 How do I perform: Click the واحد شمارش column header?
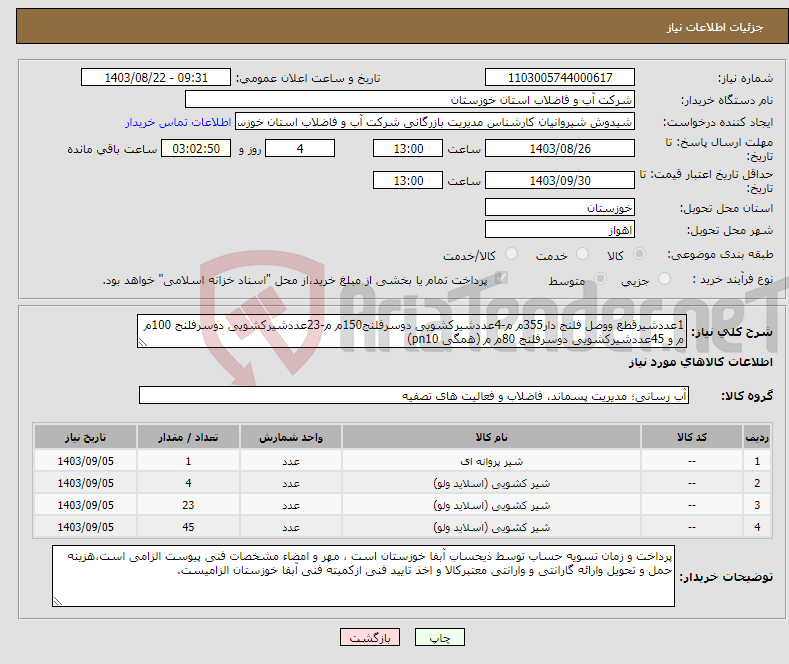tap(291, 437)
